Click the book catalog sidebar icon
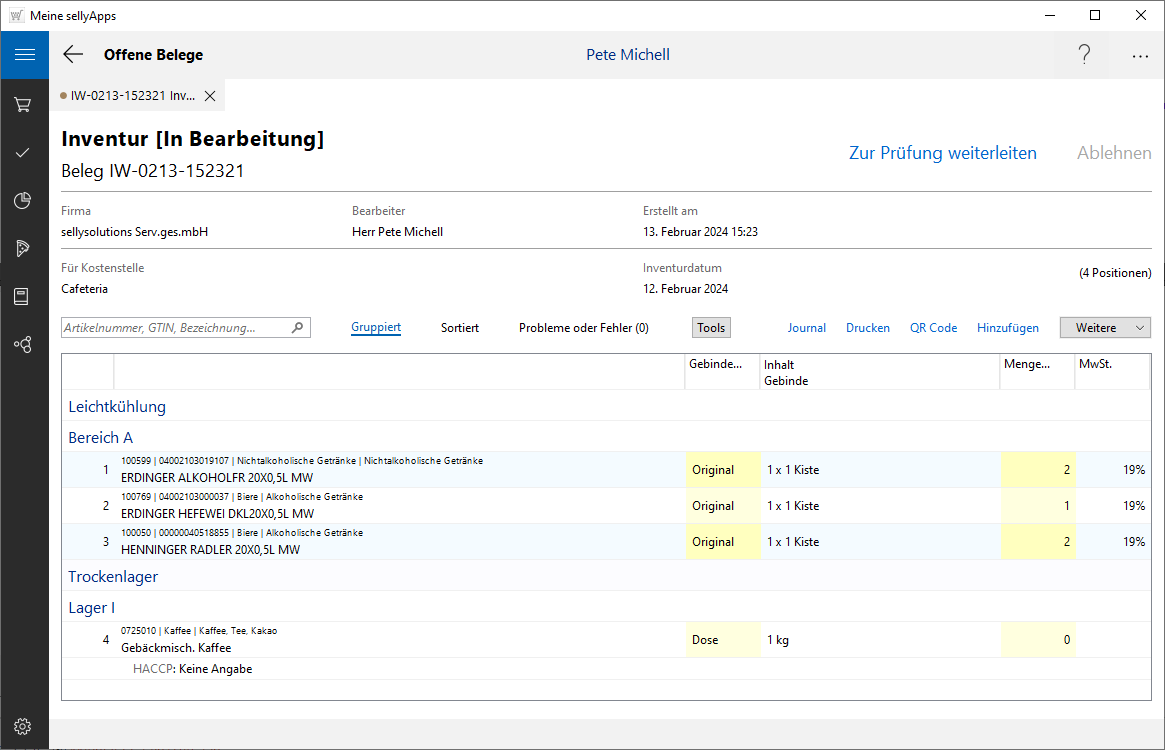 pyautogui.click(x=23, y=296)
